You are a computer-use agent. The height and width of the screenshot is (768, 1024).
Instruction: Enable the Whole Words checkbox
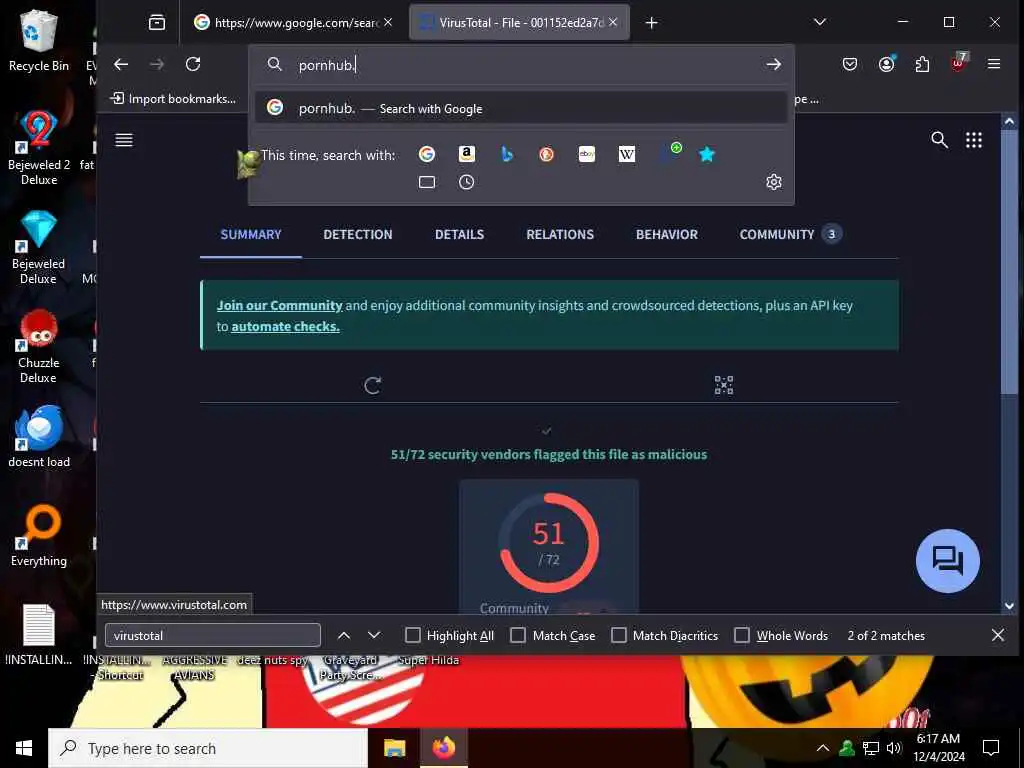point(742,635)
